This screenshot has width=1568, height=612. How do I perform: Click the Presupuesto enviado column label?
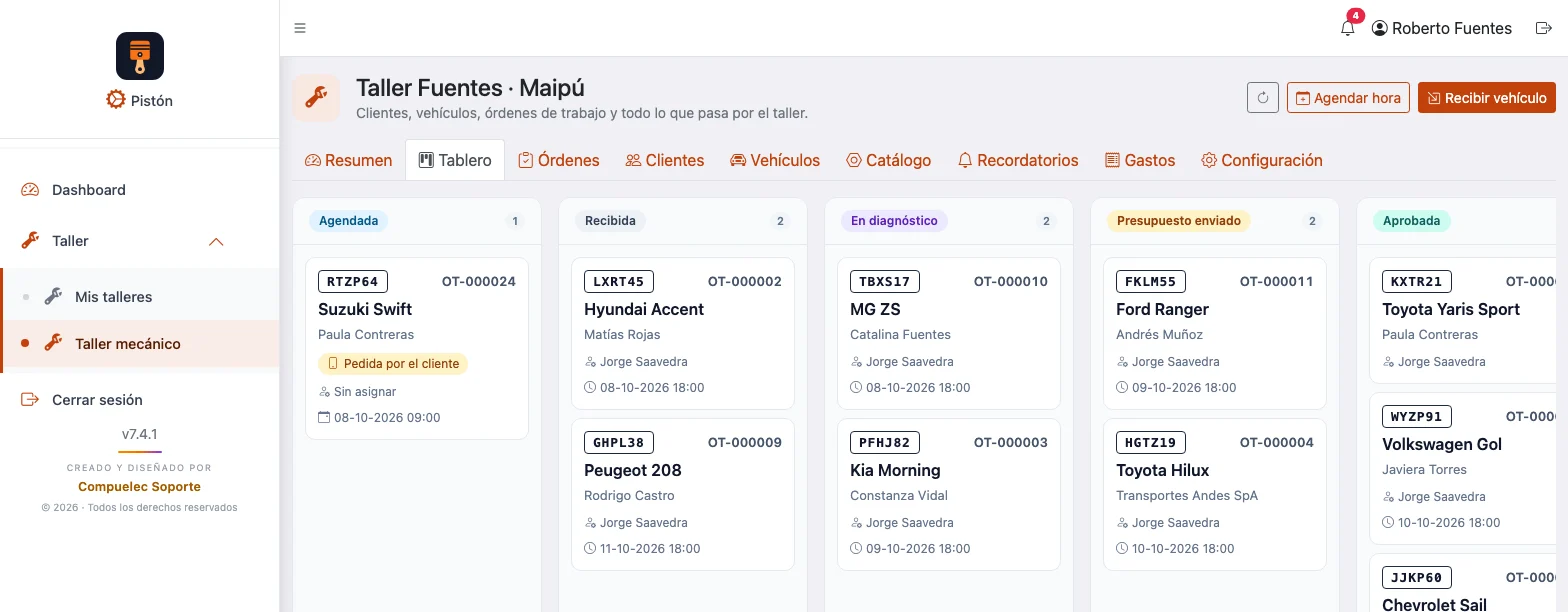click(1178, 221)
